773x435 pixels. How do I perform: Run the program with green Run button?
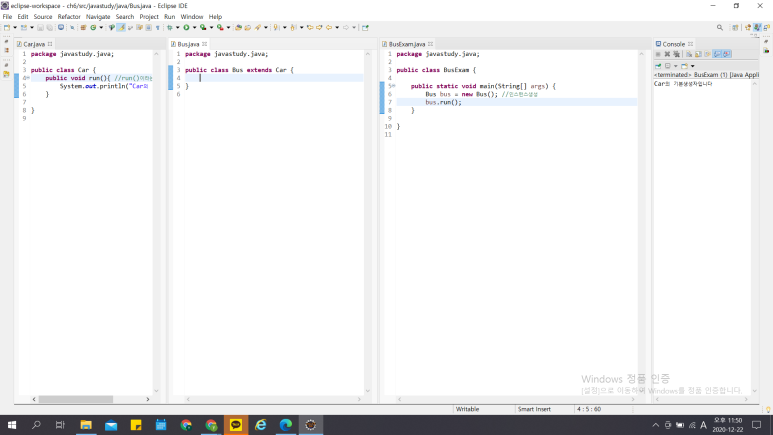tap(186, 28)
